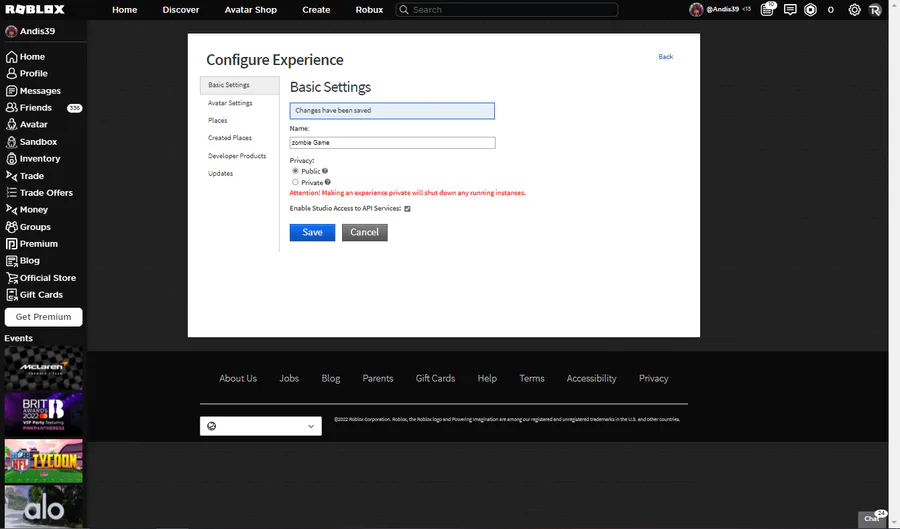Click the experience Name input field

click(x=393, y=143)
